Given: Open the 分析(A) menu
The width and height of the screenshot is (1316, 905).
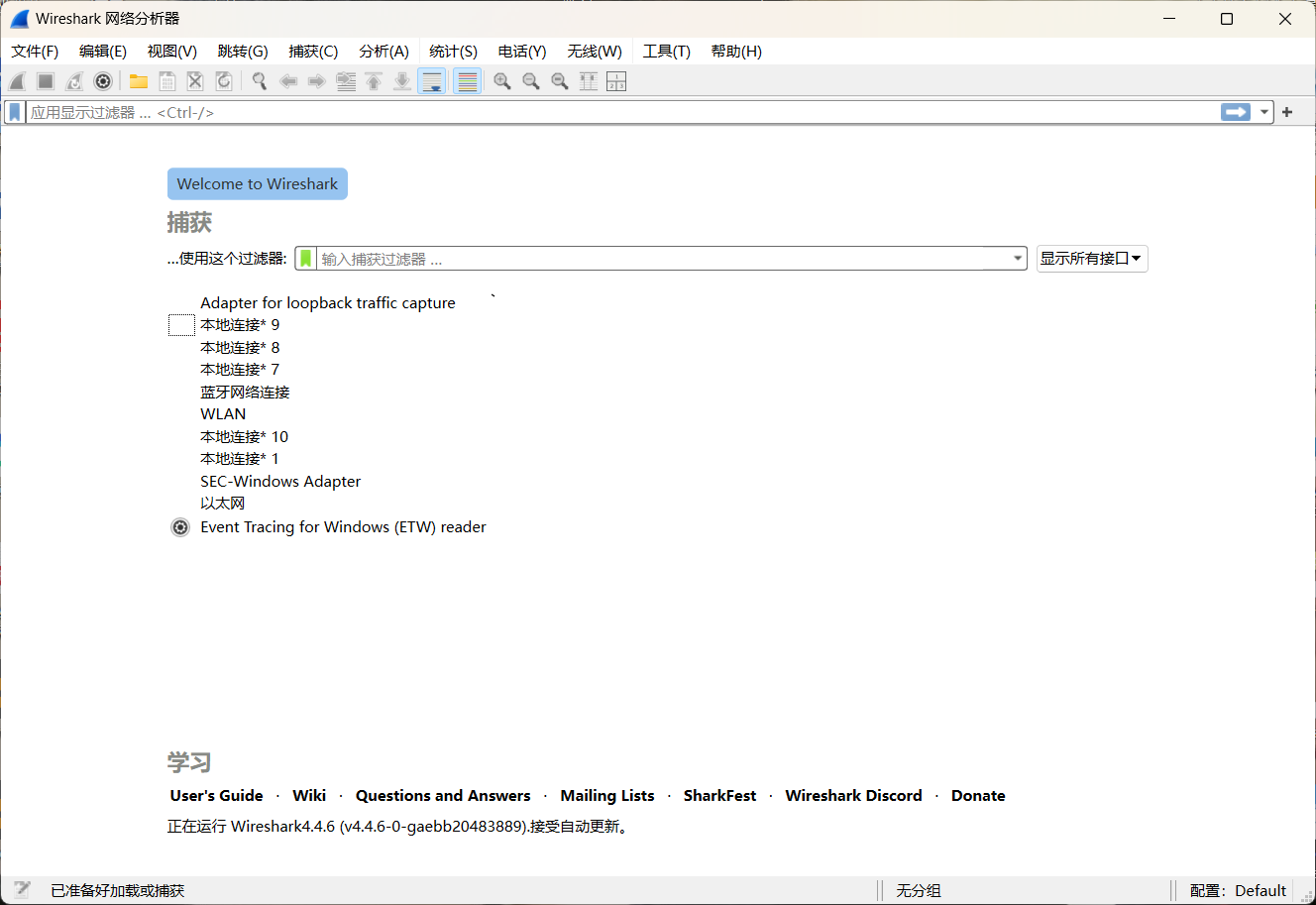Looking at the screenshot, I should tap(384, 52).
